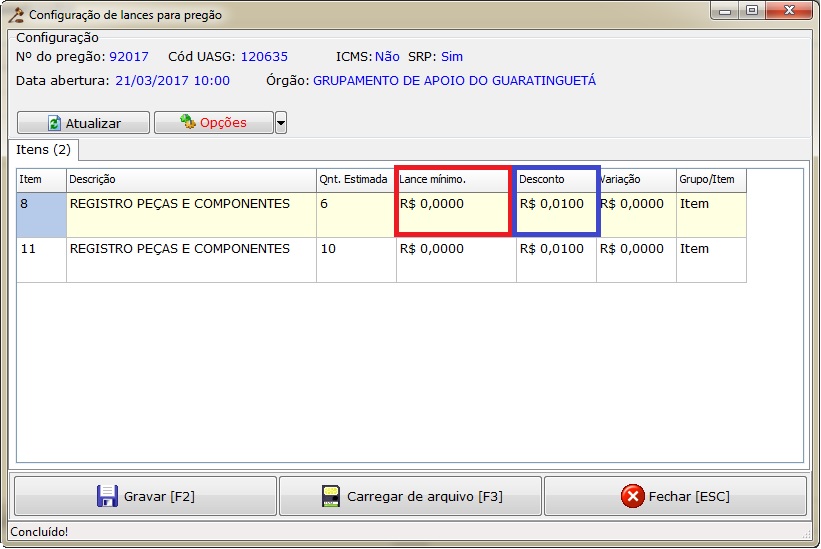The image size is (821, 549).
Task: Click the file icon on Carregar de arquivo
Action: pyautogui.click(x=331, y=496)
